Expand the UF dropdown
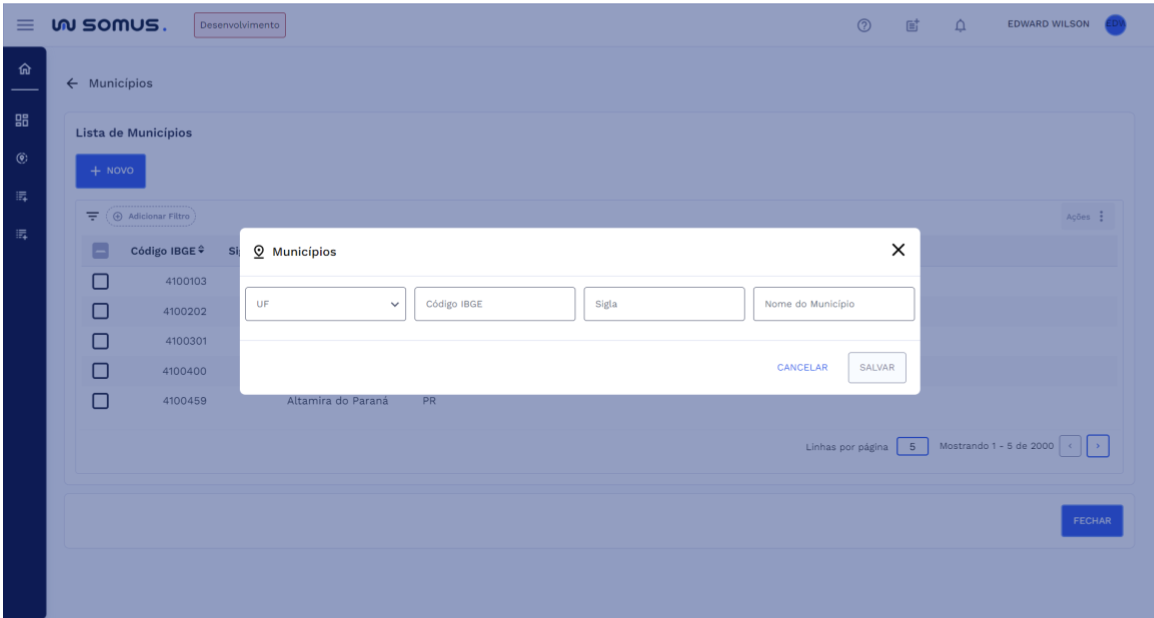1154x618 pixels. (x=325, y=304)
